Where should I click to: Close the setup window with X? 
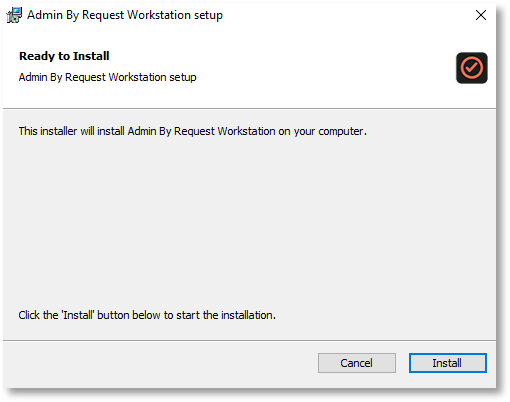pyautogui.click(x=481, y=15)
